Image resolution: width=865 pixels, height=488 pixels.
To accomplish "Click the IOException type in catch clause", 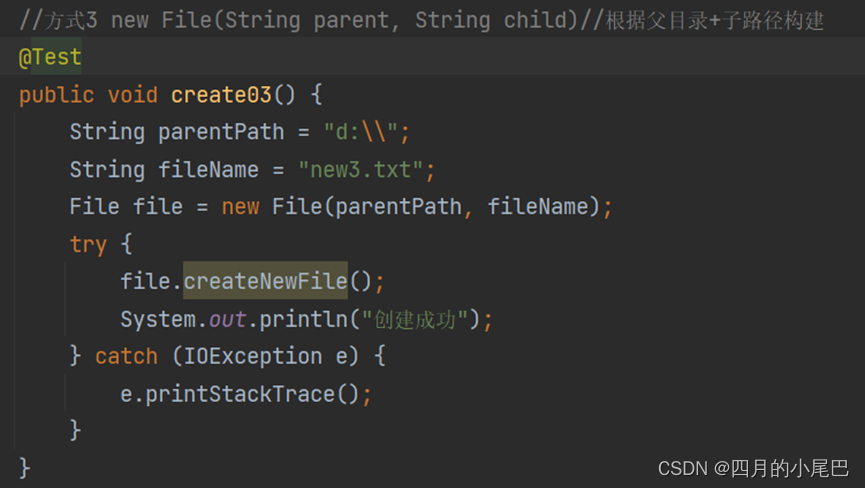I will tap(253, 356).
